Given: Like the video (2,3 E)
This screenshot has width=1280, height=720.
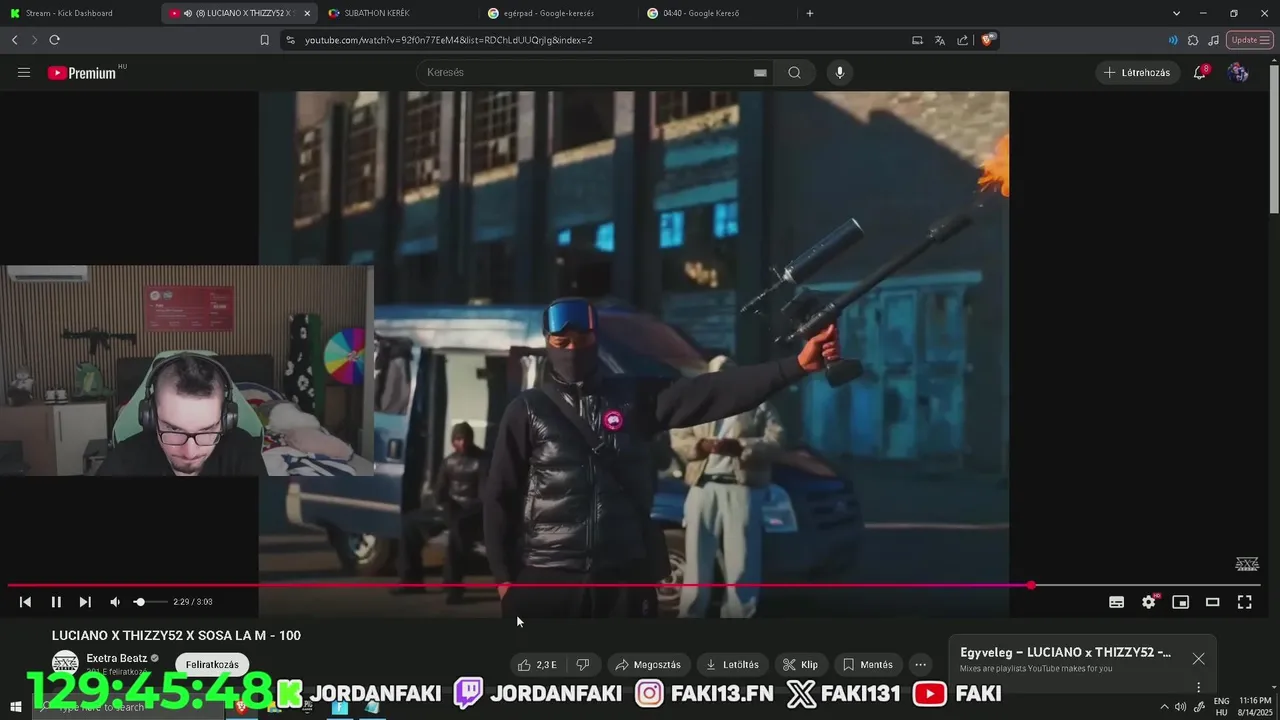Looking at the screenshot, I should 536,664.
